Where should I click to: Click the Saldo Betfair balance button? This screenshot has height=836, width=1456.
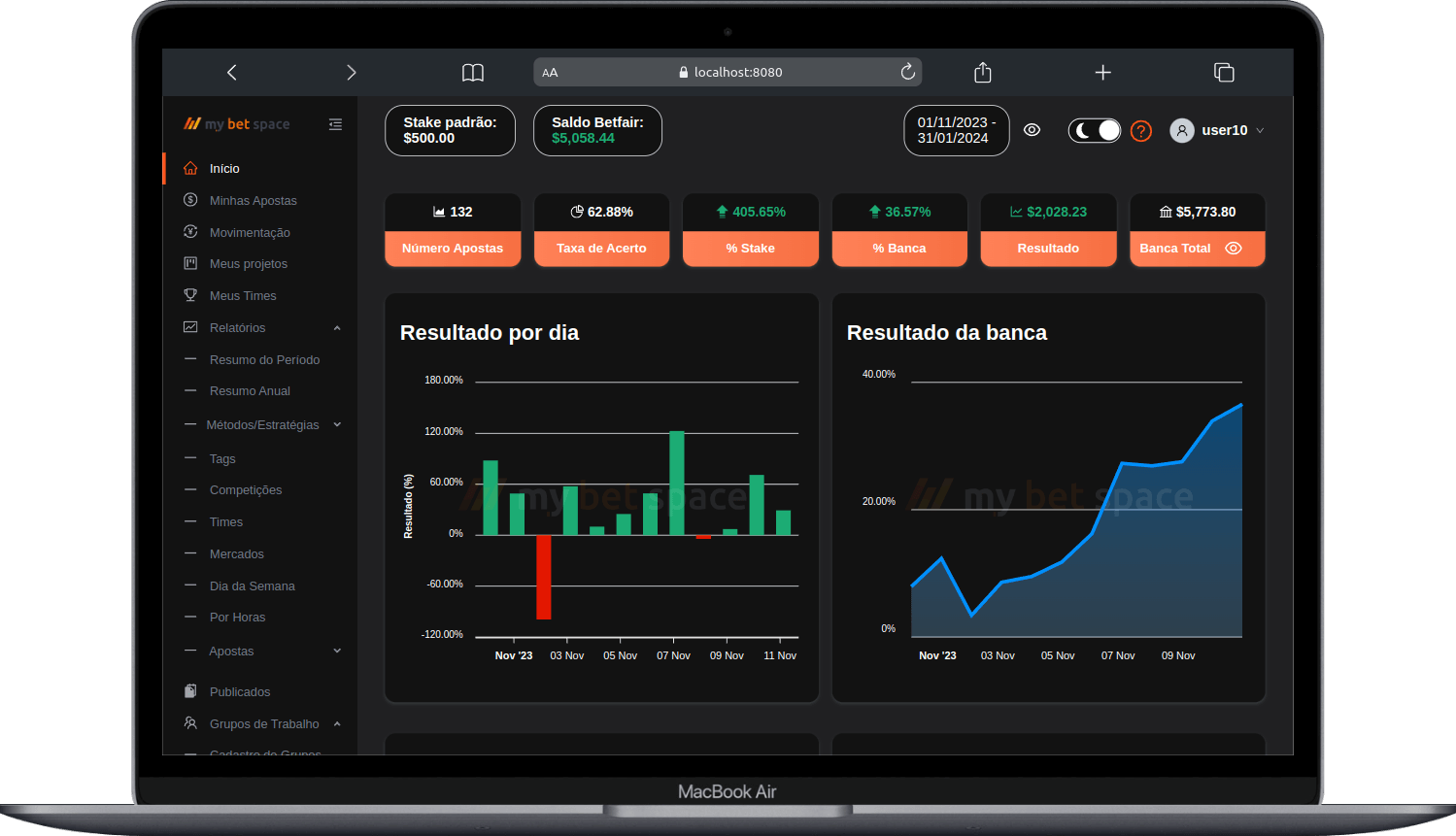[x=597, y=130]
